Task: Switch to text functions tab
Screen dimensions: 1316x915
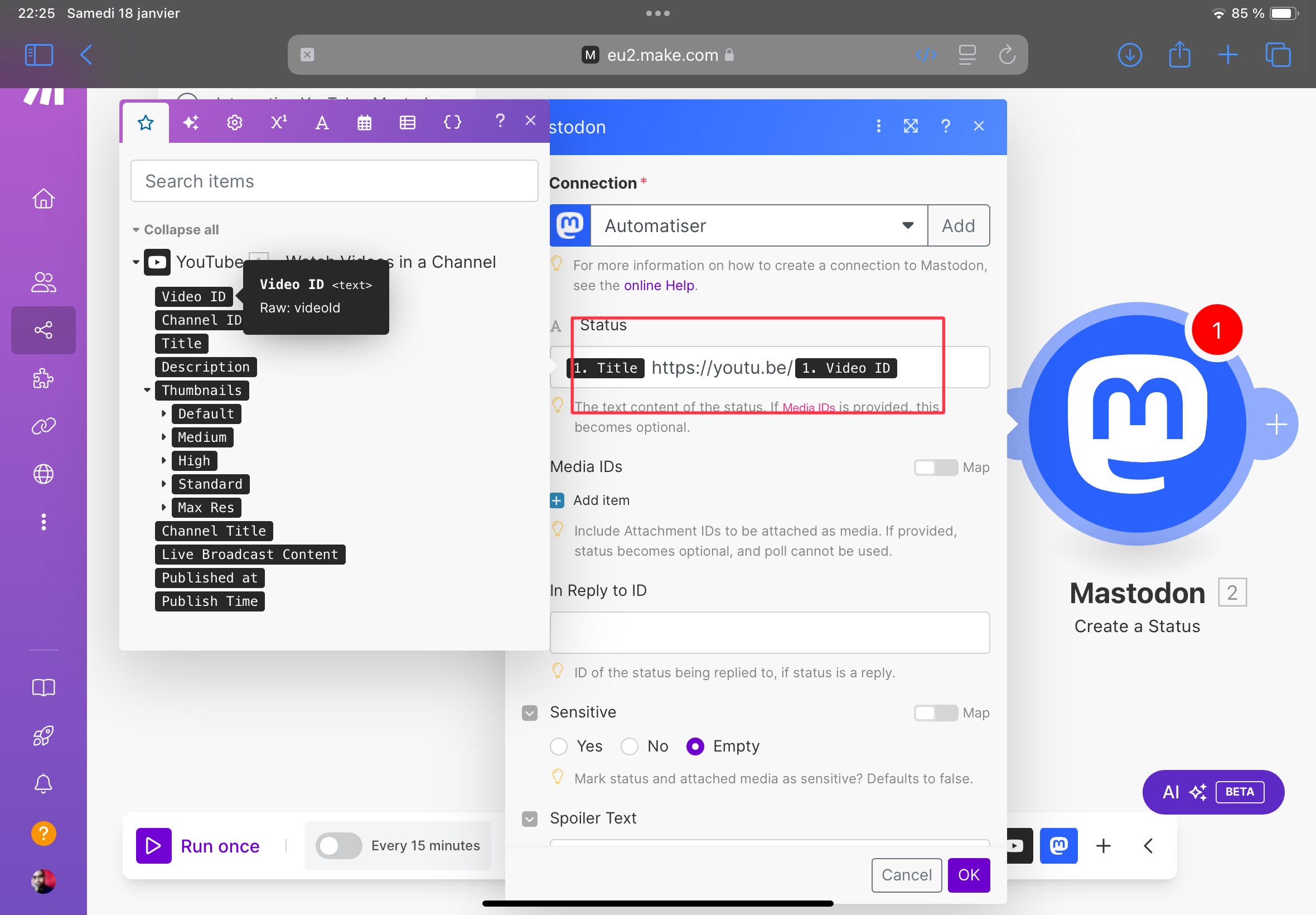Action: pos(322,123)
